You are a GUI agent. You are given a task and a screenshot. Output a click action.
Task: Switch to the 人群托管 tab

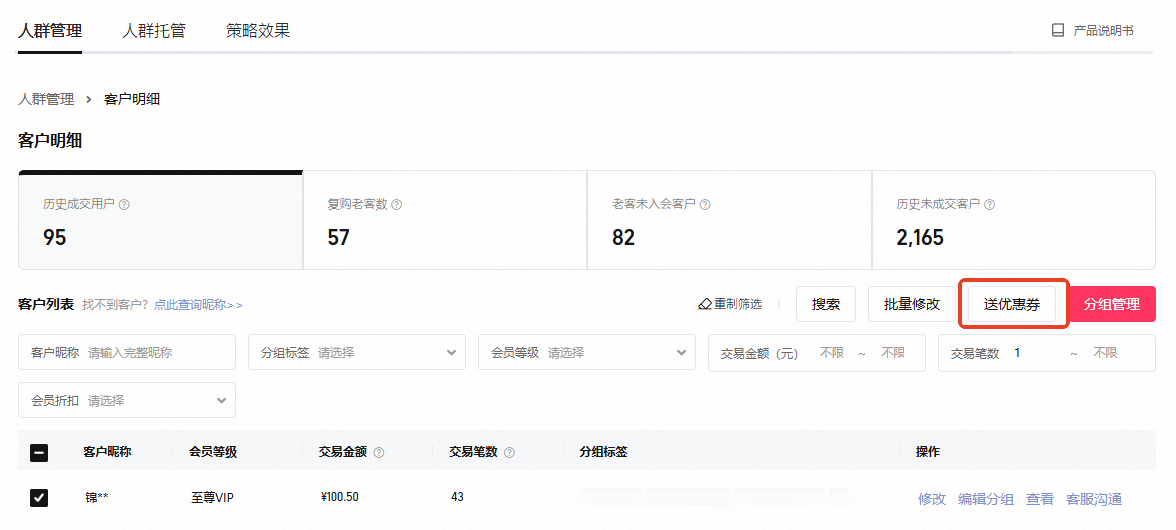(x=154, y=31)
